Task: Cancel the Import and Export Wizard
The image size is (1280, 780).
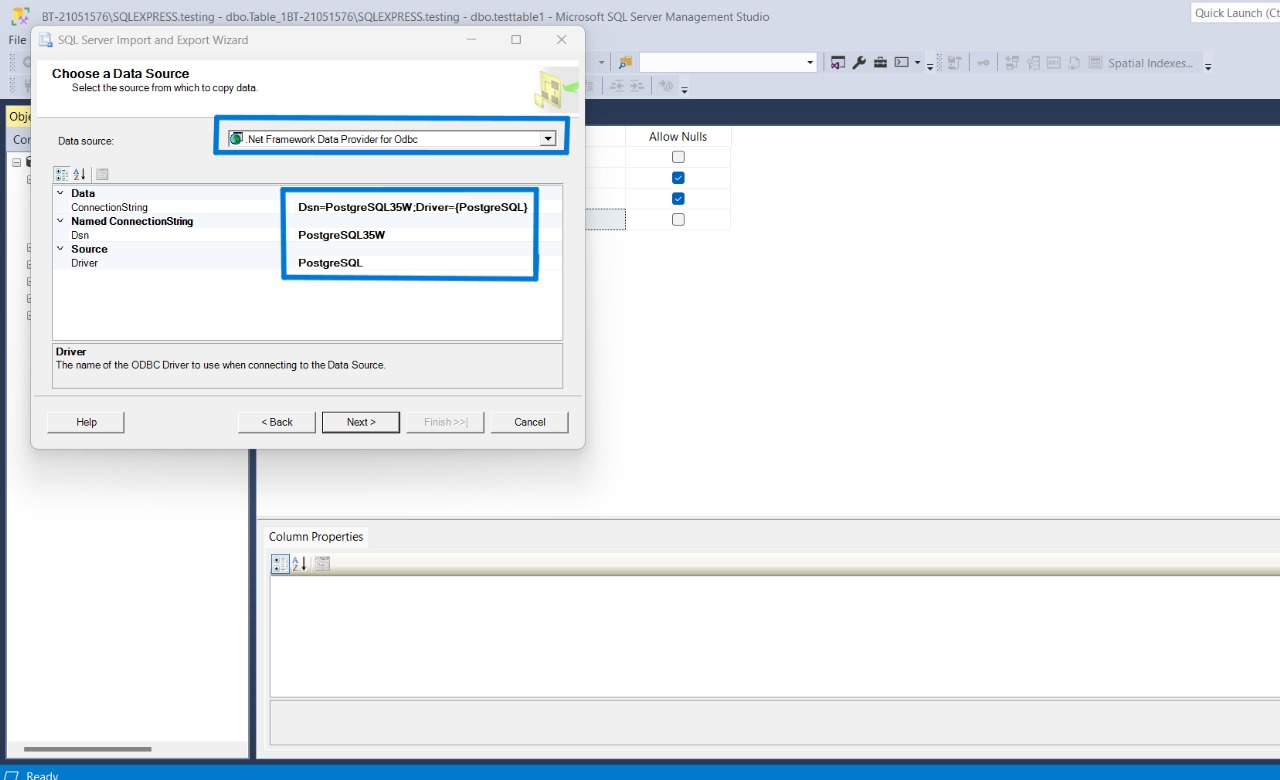Action: click(530, 422)
